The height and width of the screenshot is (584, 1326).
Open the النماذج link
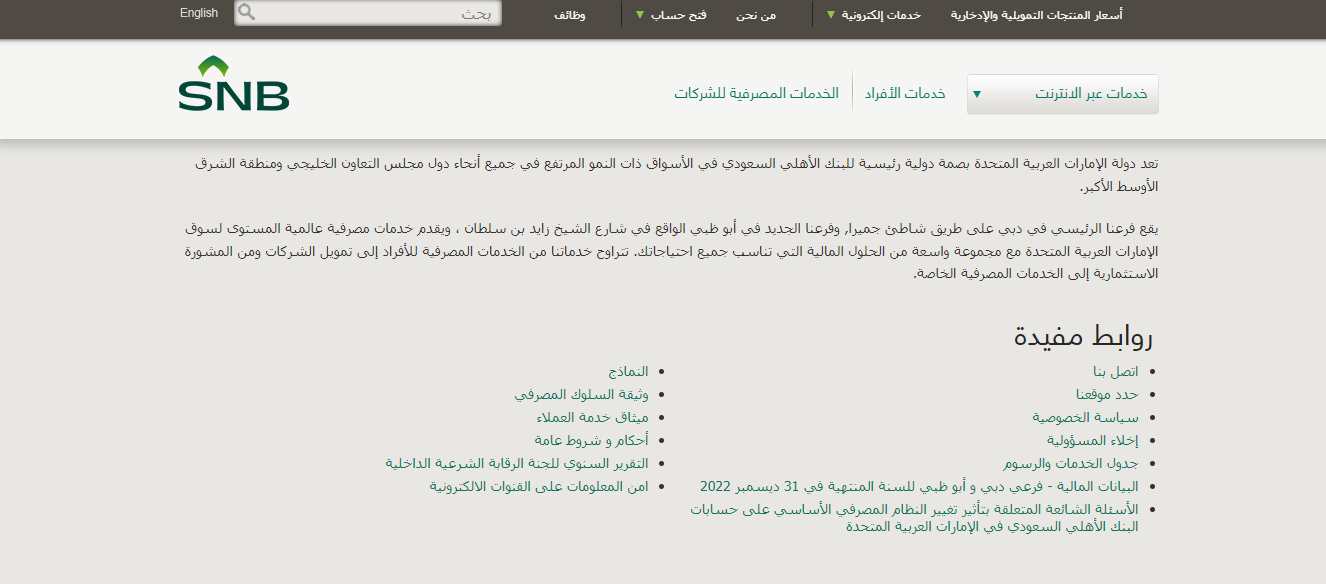628,372
